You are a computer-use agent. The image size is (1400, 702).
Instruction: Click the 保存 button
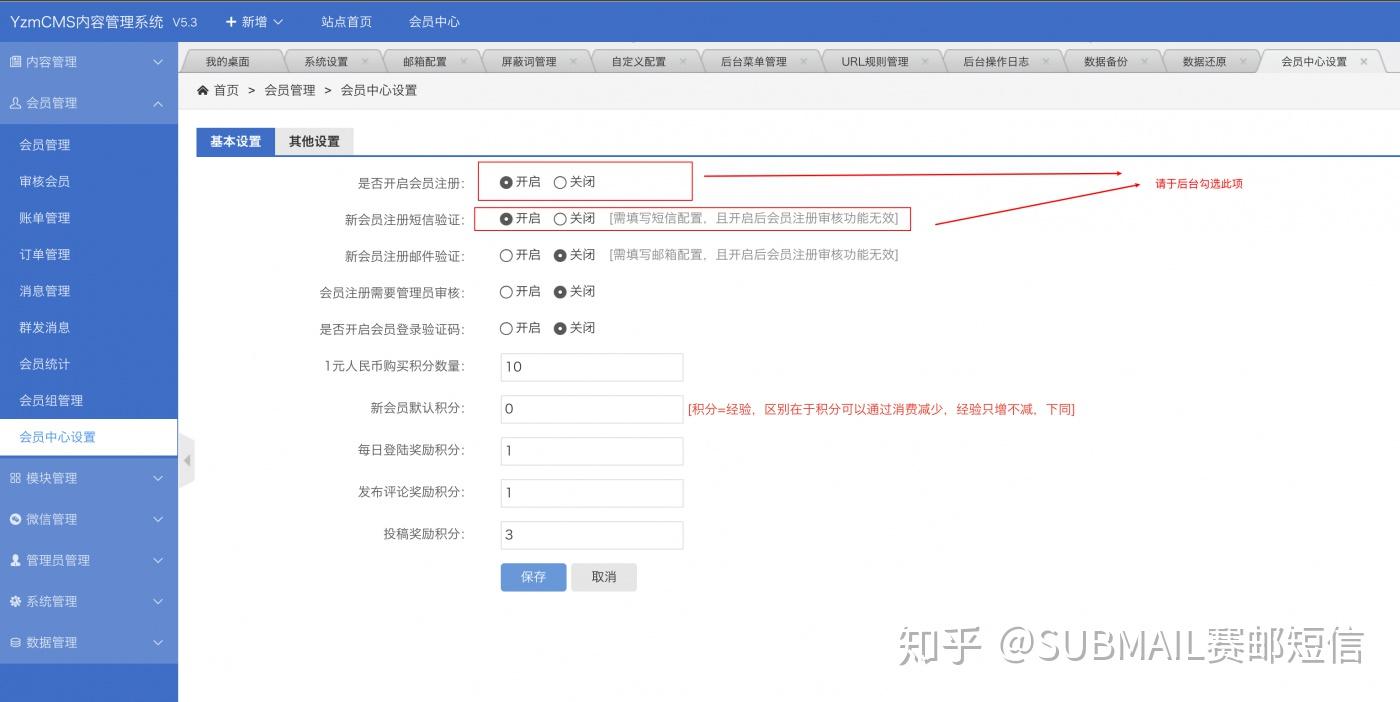533,577
